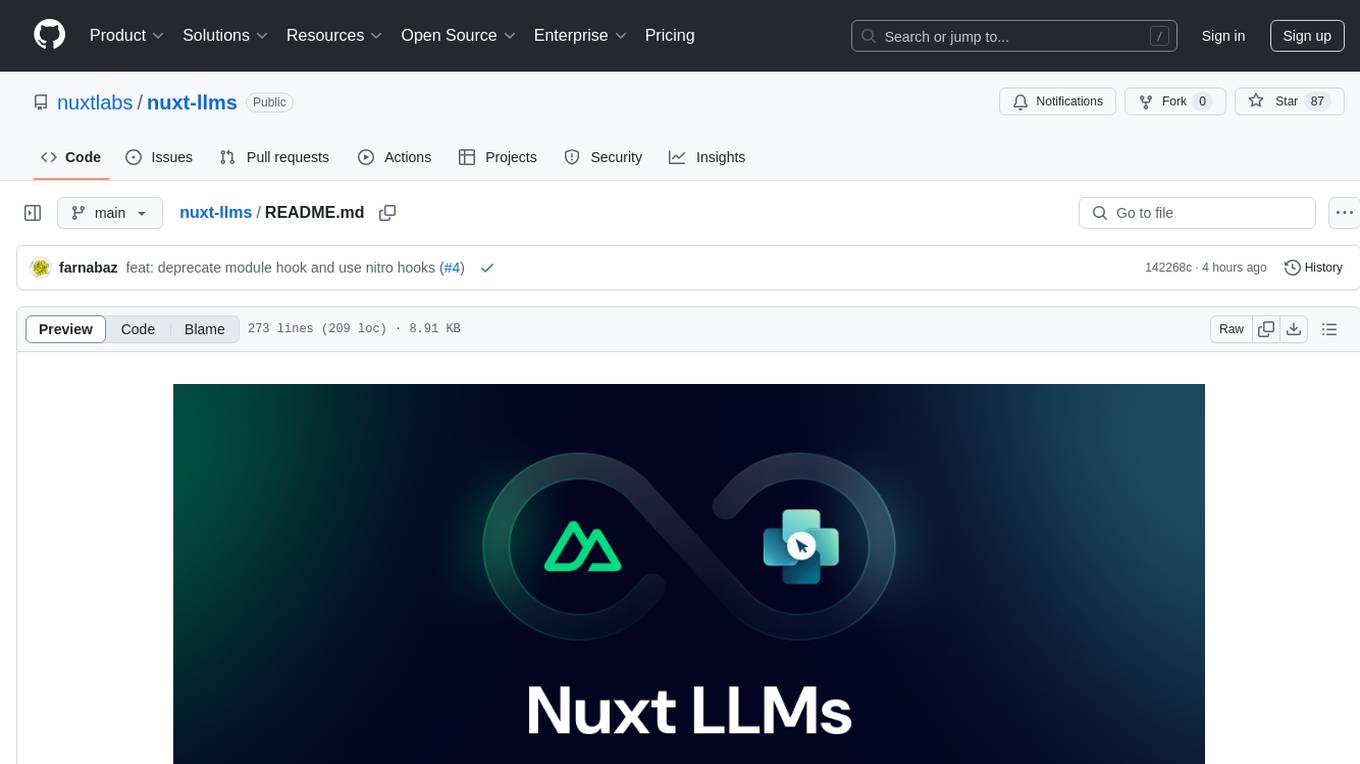Open the Pricing page
The height and width of the screenshot is (764, 1360).
pyautogui.click(x=670, y=35)
